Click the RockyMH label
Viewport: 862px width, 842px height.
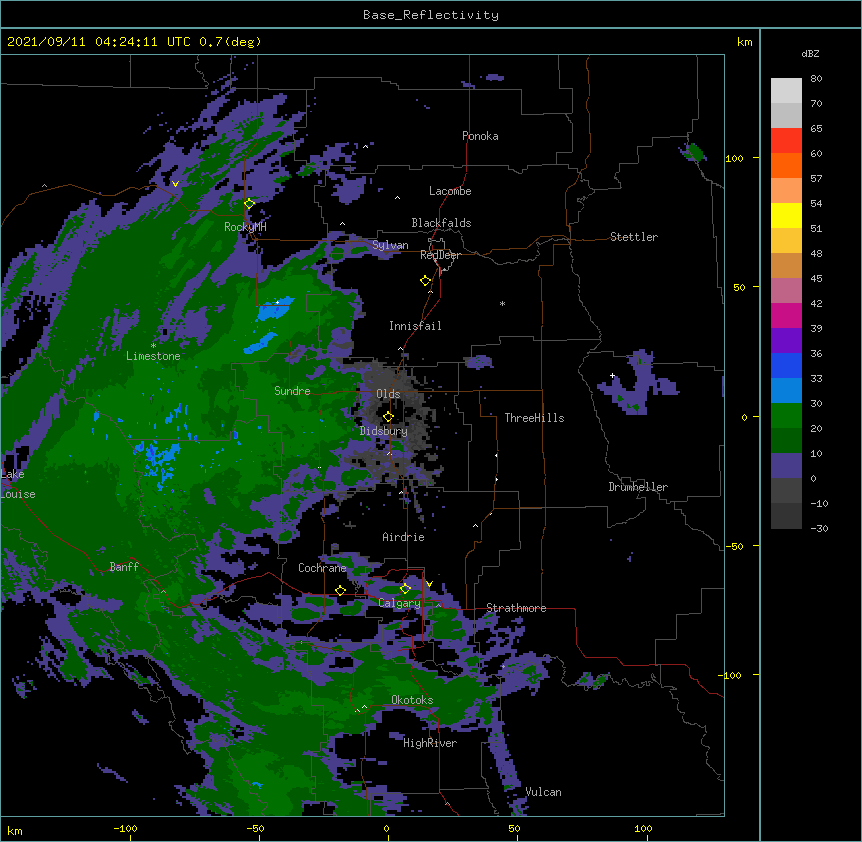coord(245,227)
